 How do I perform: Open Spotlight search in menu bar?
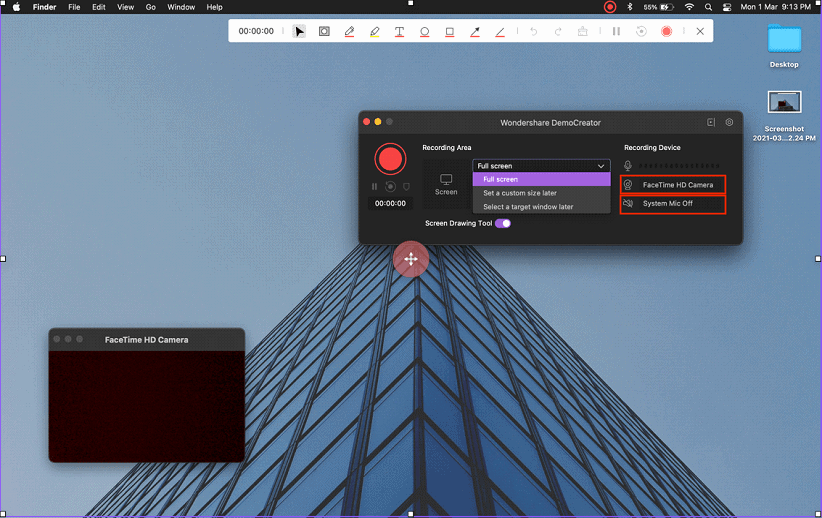(708, 7)
